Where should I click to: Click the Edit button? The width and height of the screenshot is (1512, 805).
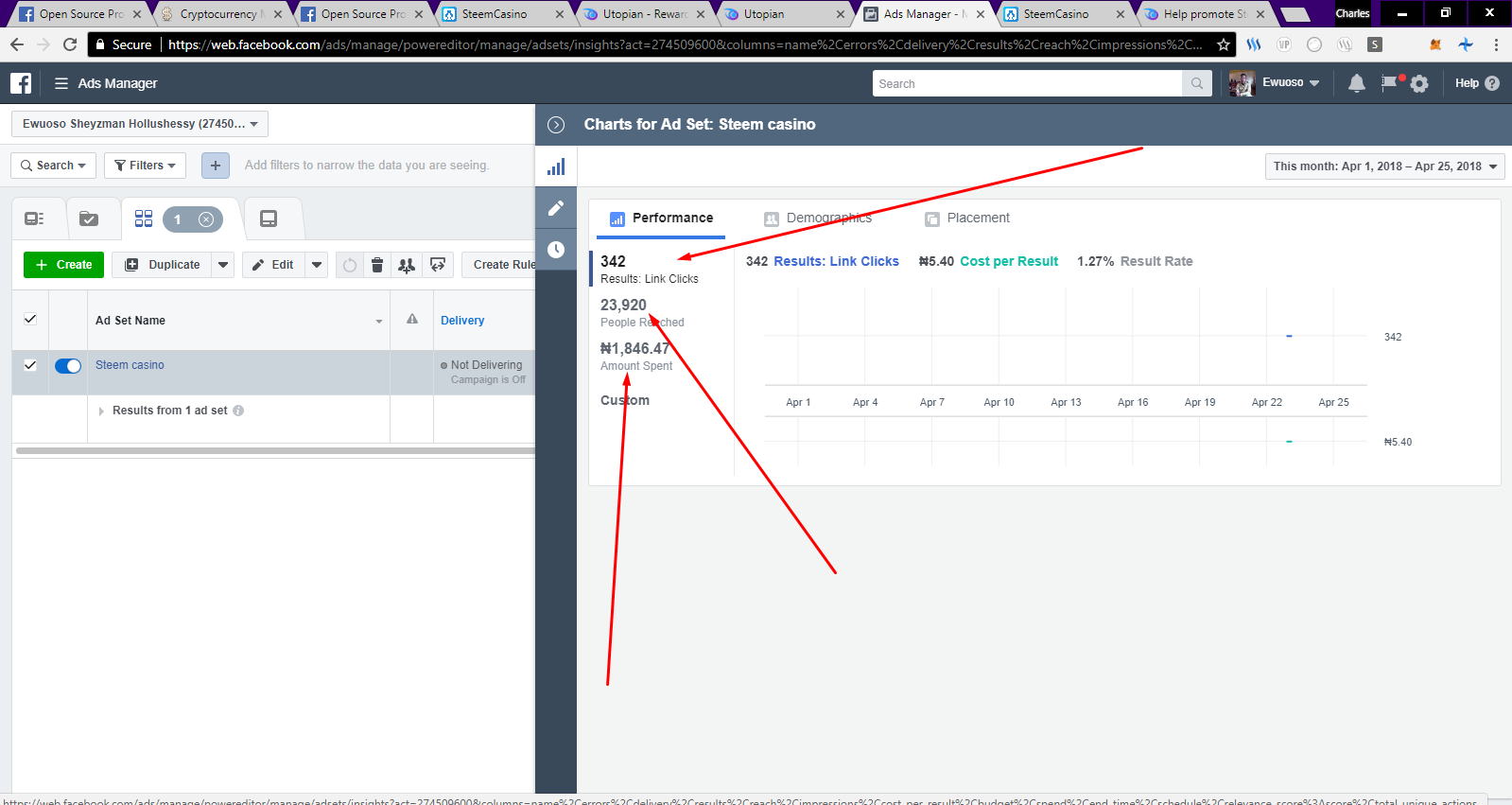point(273,265)
